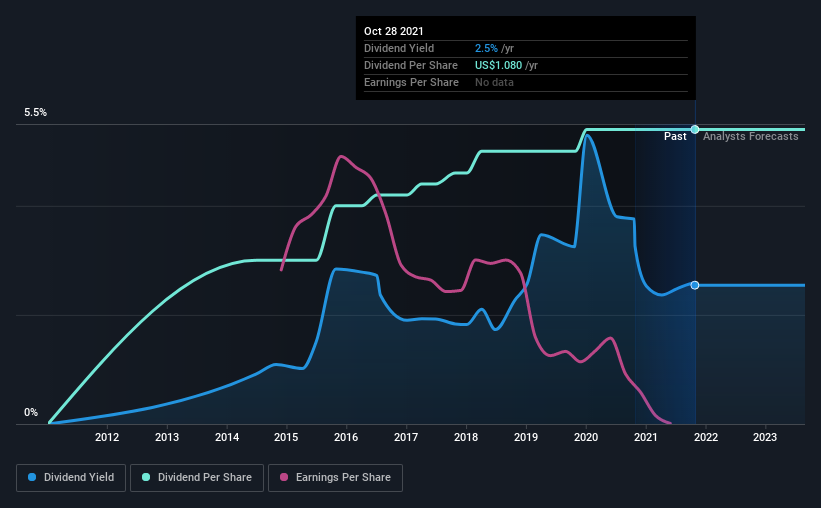821x508 pixels.
Task: Click the 2020 x-axis label
Action: [x=586, y=437]
